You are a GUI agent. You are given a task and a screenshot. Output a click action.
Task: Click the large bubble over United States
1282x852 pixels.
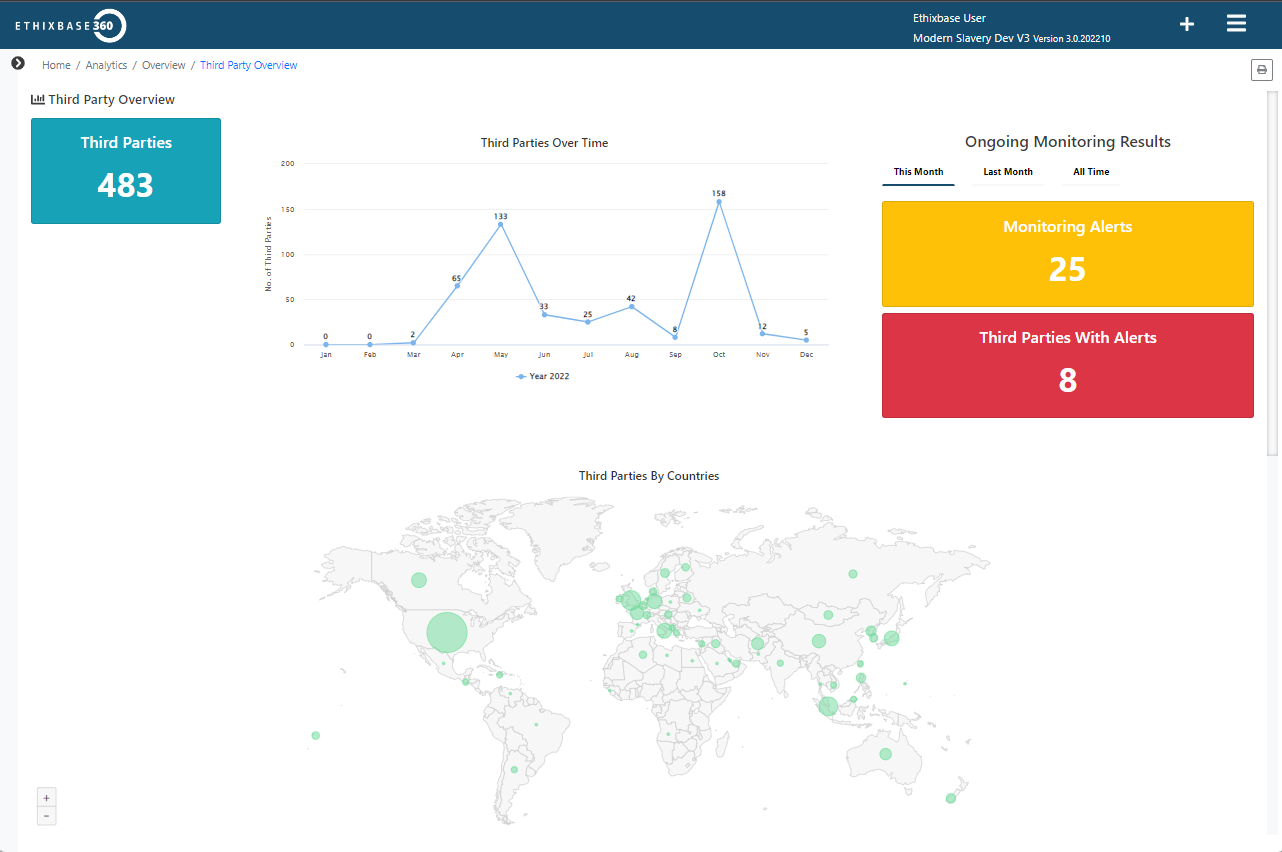[x=447, y=632]
